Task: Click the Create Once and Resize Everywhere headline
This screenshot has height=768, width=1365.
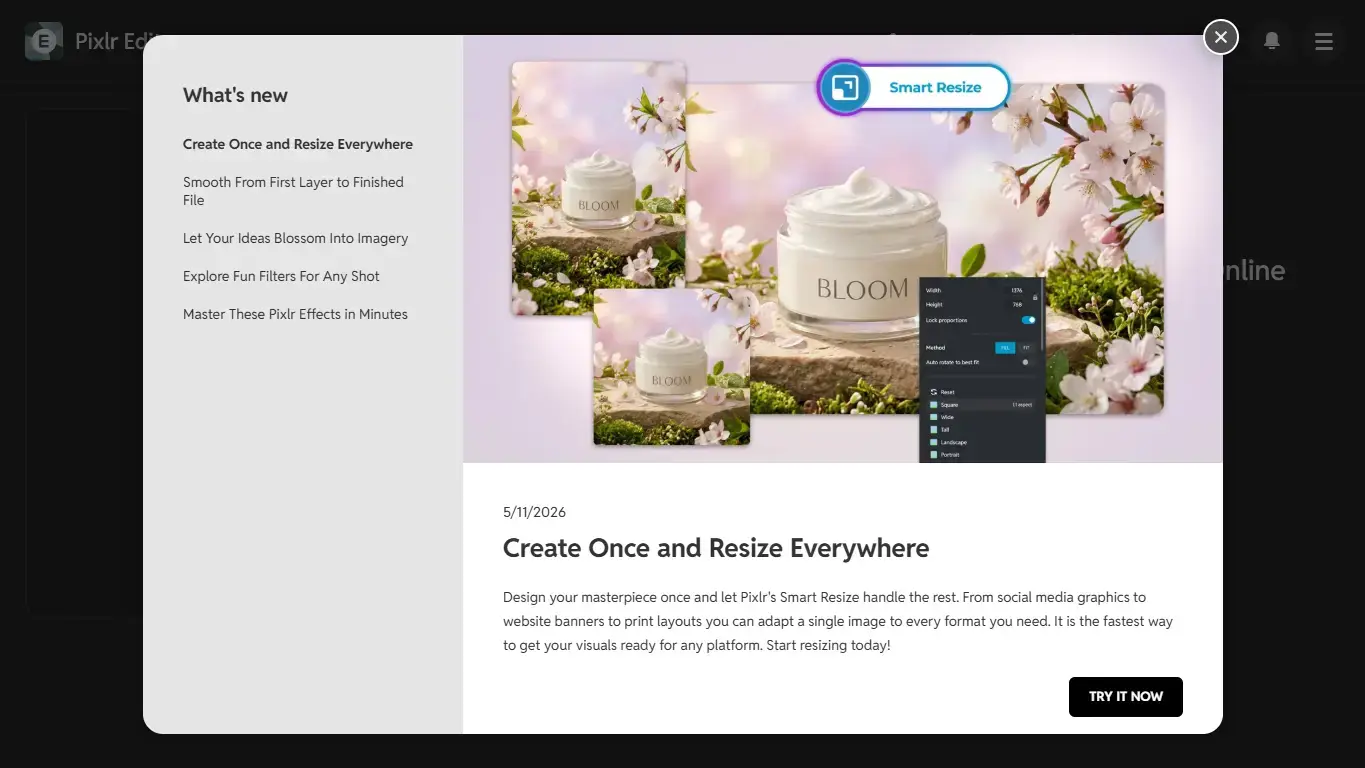Action: [716, 548]
